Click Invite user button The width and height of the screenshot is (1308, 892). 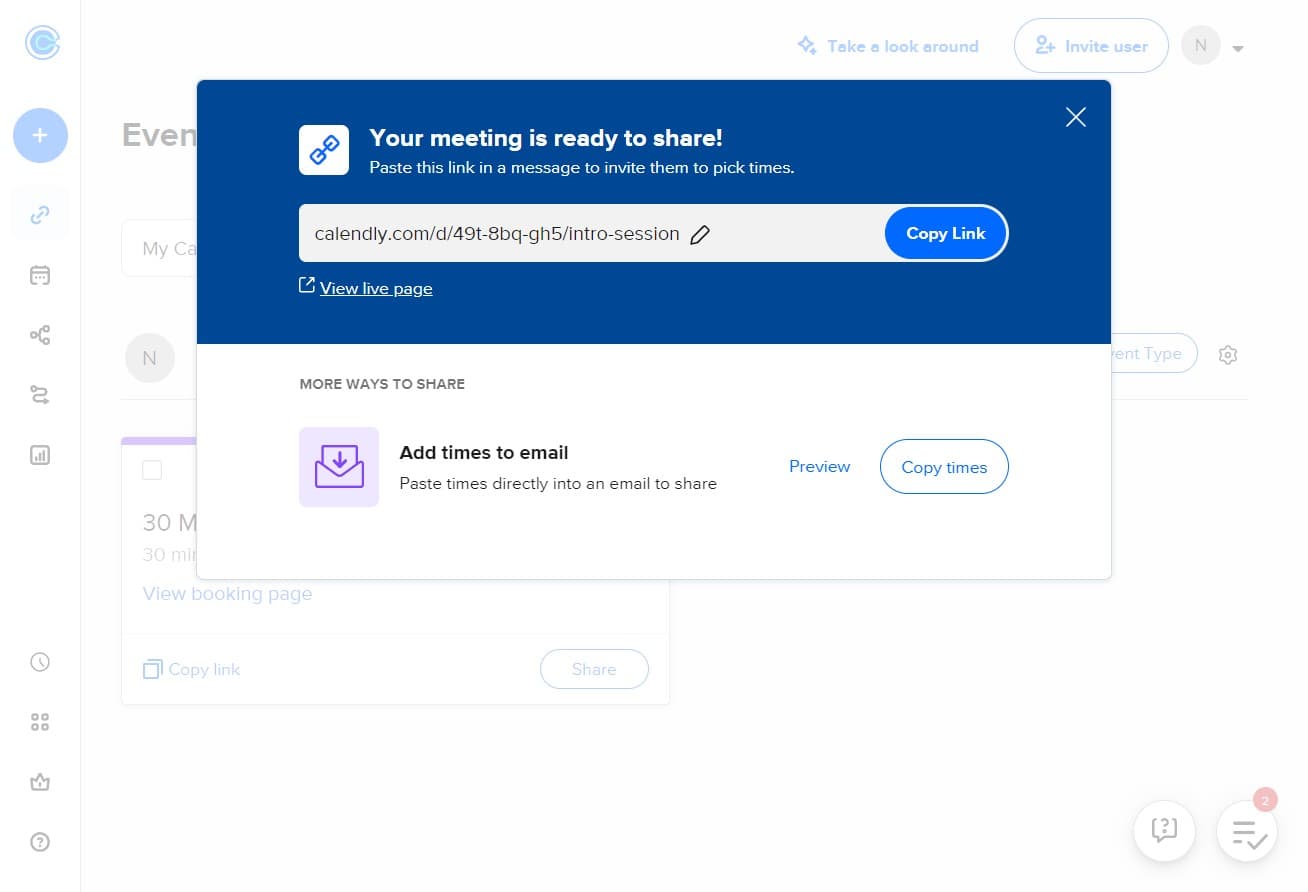1090,46
